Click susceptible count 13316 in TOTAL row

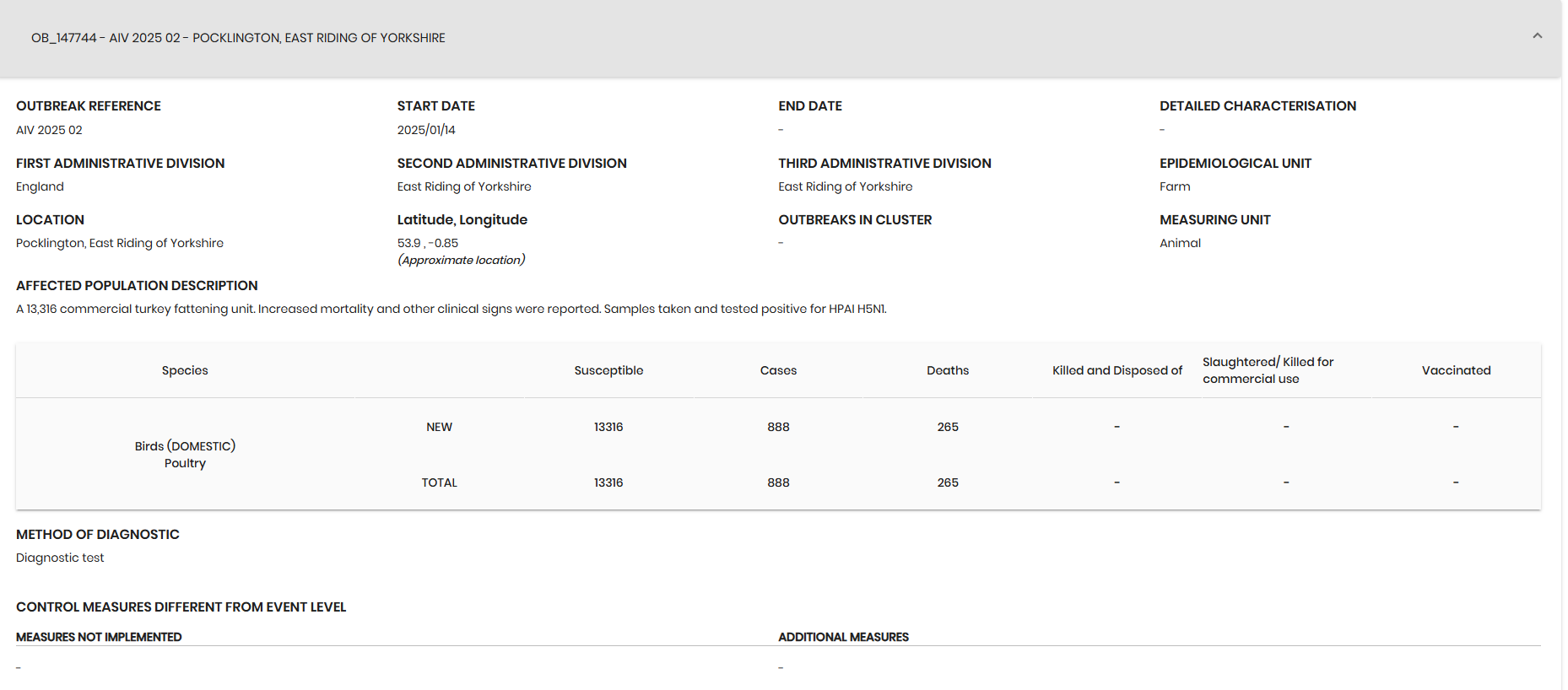point(608,482)
